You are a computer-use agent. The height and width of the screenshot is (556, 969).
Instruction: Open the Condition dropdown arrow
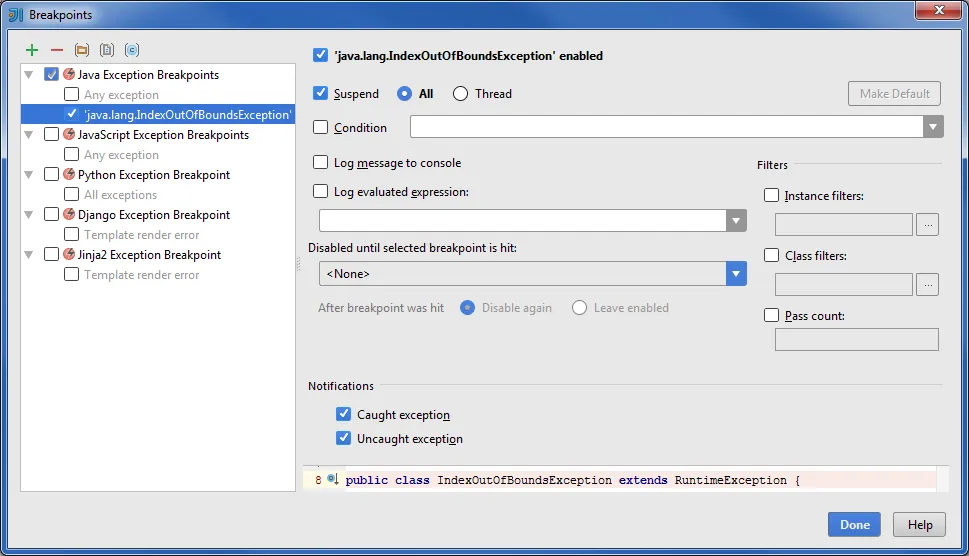pos(933,127)
